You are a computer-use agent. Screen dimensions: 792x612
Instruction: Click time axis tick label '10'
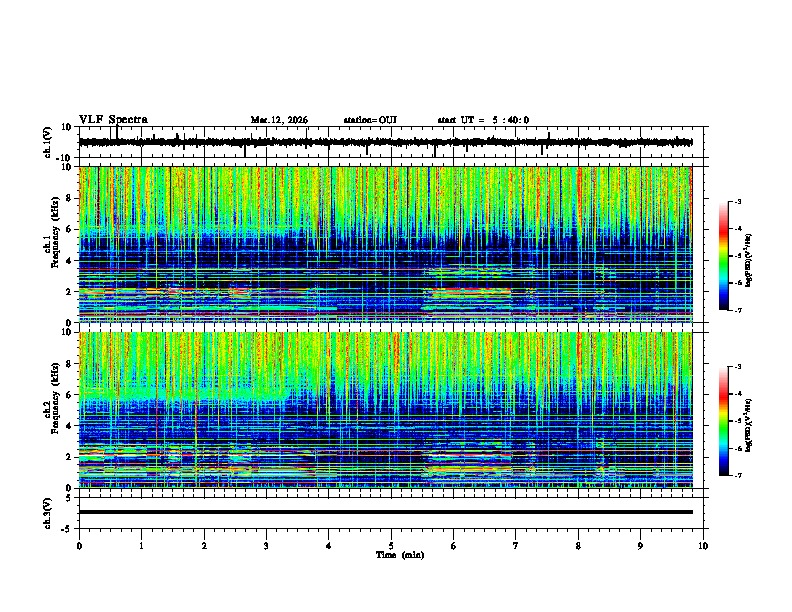click(703, 546)
